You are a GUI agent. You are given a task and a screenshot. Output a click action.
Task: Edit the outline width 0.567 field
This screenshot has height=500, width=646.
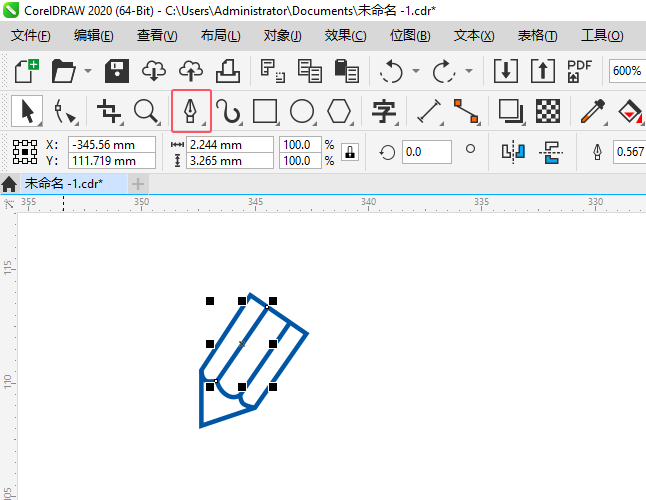630,152
